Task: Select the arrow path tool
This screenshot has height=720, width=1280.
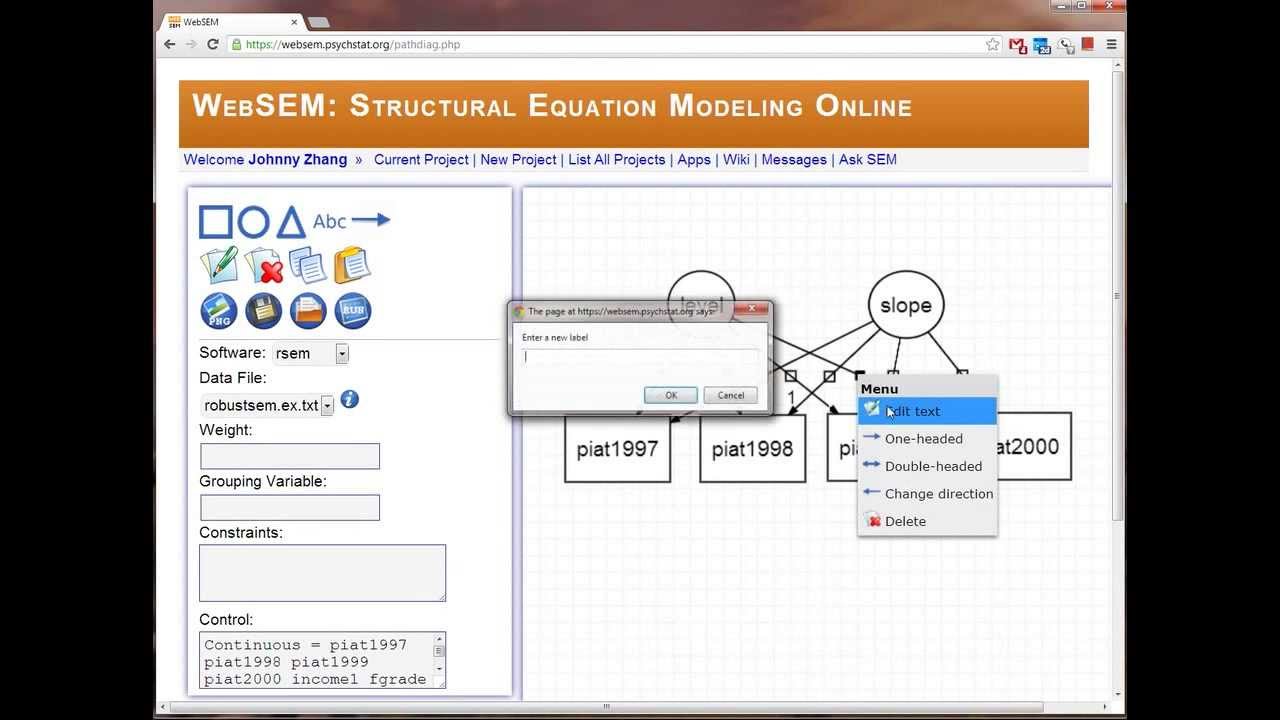Action: click(x=371, y=220)
